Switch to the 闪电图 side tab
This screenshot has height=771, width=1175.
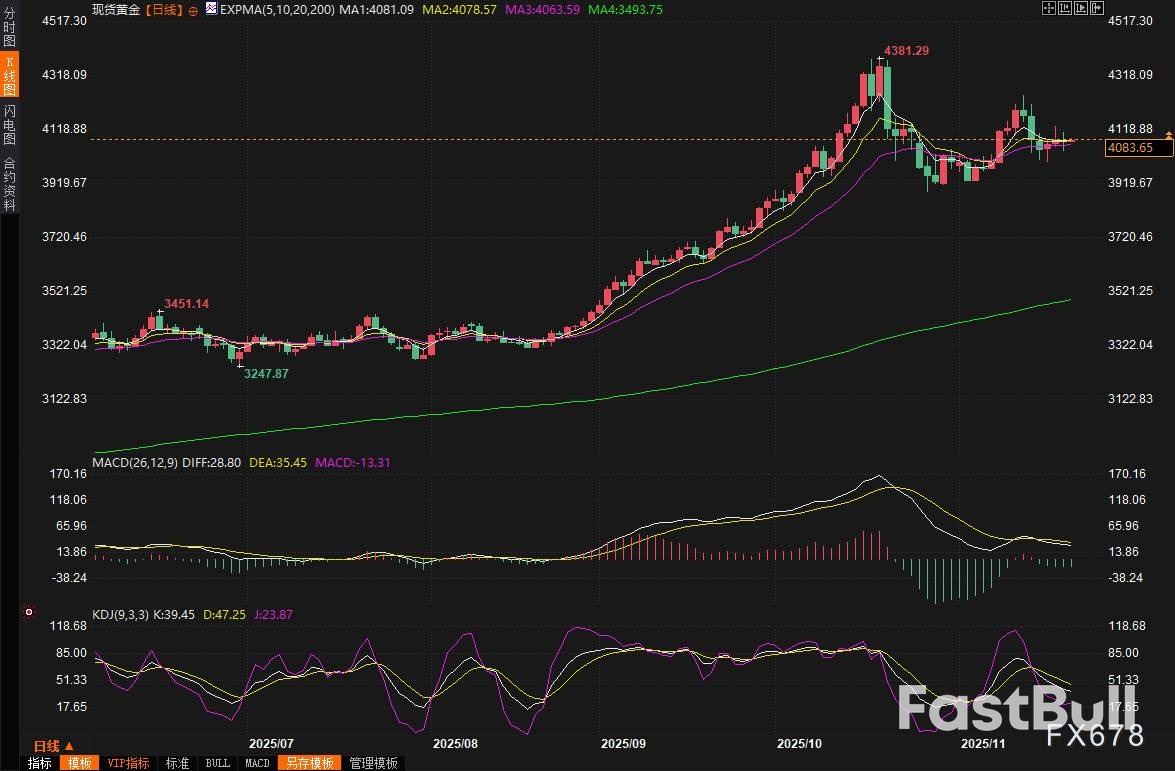9,122
